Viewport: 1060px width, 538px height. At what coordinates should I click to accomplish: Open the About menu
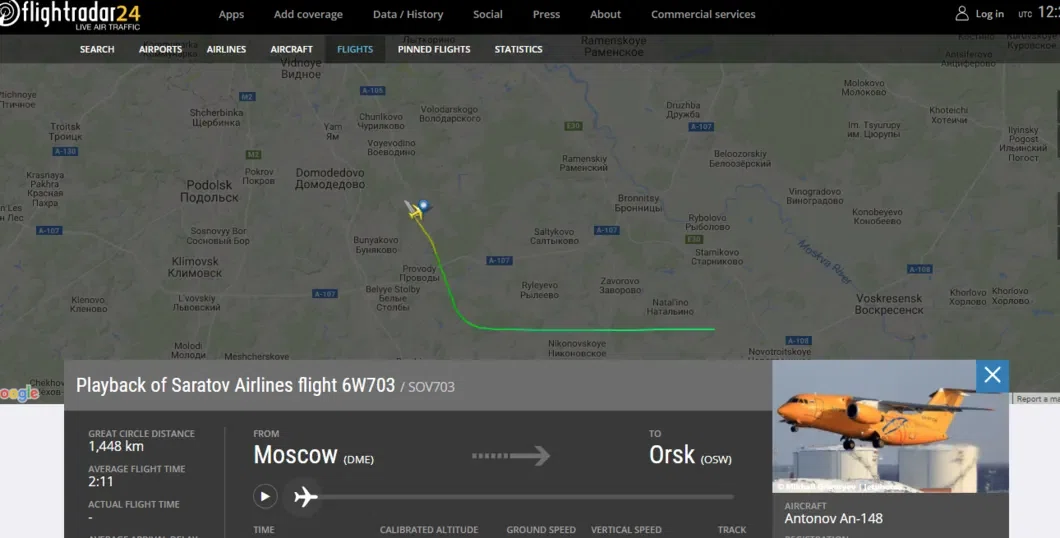(605, 14)
